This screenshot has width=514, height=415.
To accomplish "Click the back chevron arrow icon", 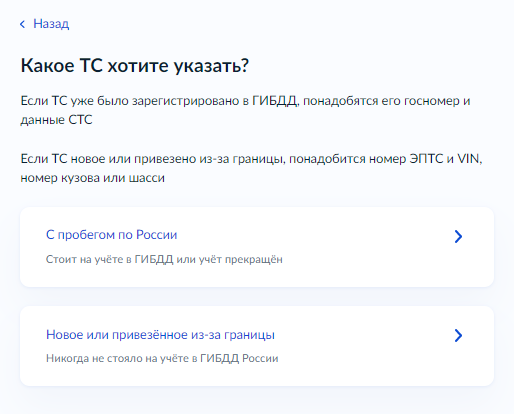I will tap(22, 24).
